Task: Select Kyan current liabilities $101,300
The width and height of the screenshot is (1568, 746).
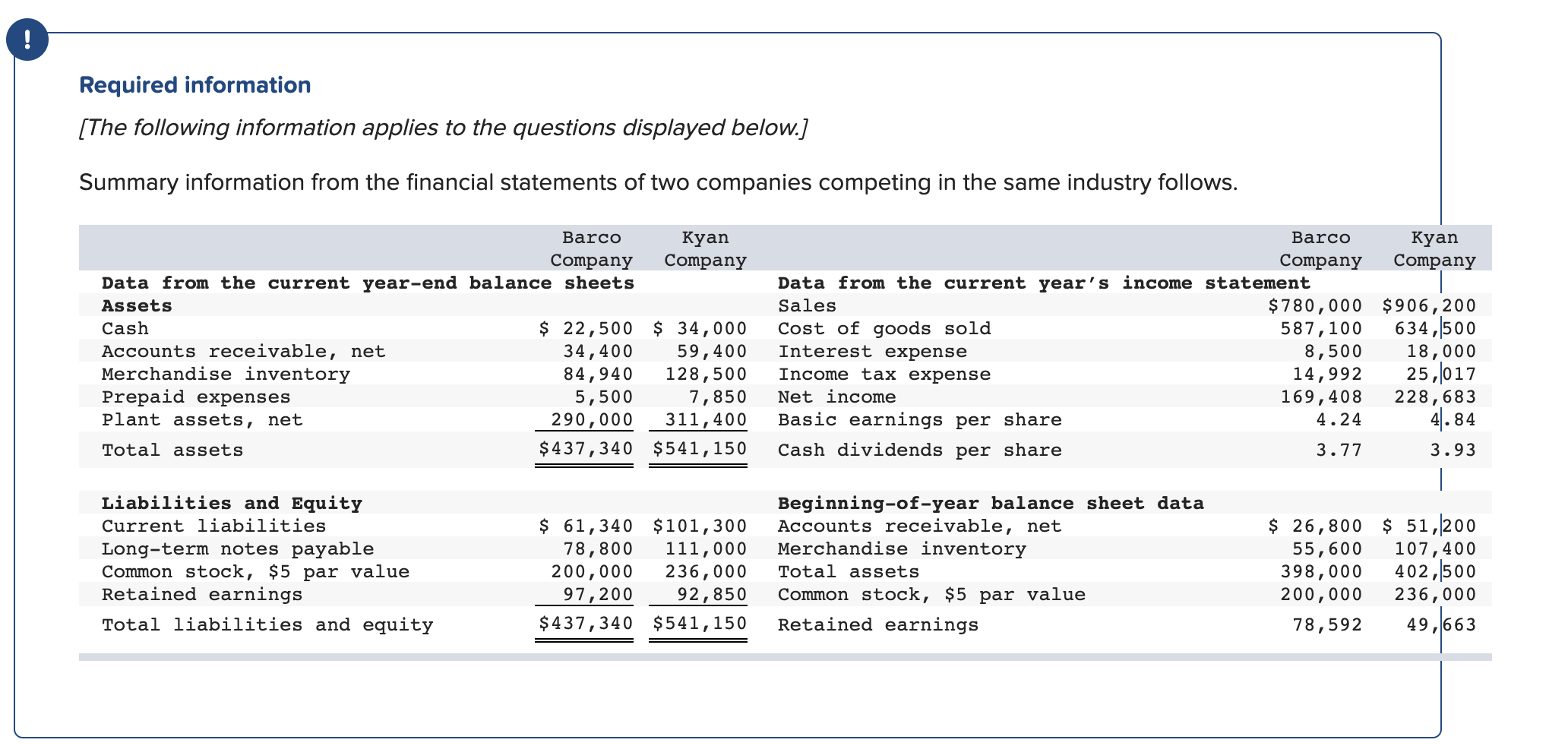Action: click(x=700, y=526)
